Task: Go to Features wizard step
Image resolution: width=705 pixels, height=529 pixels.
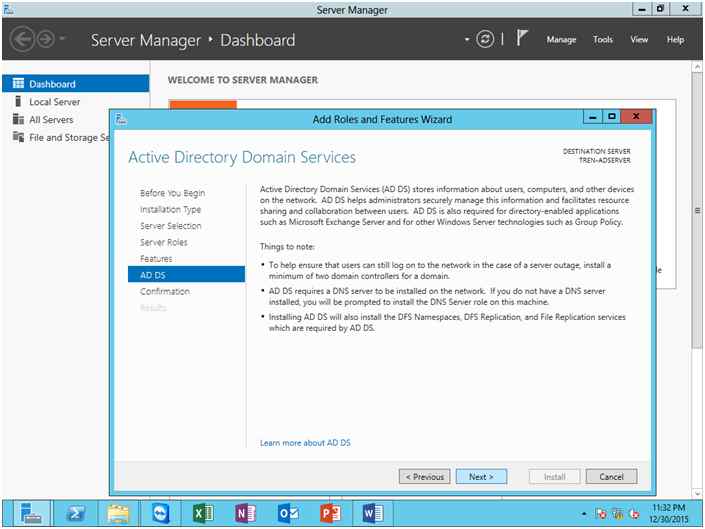Action: click(156, 258)
